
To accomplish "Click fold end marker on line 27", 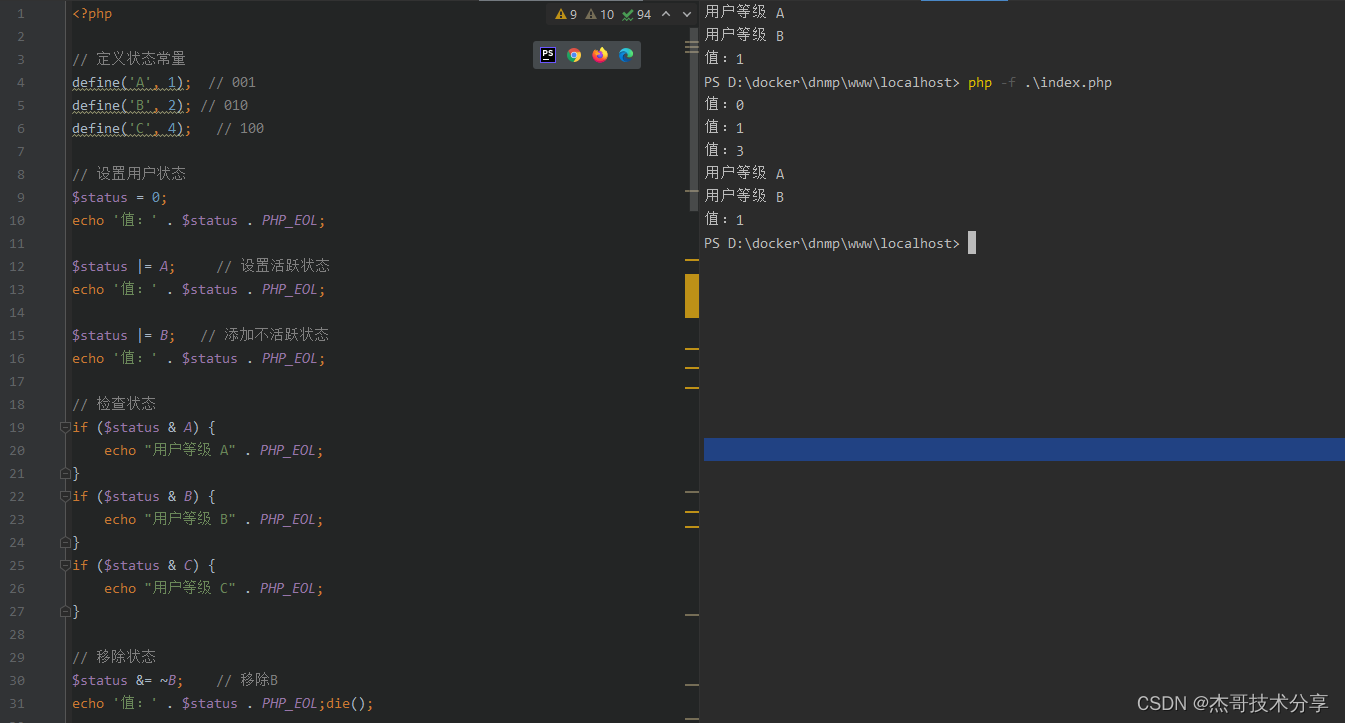I will [x=65, y=611].
